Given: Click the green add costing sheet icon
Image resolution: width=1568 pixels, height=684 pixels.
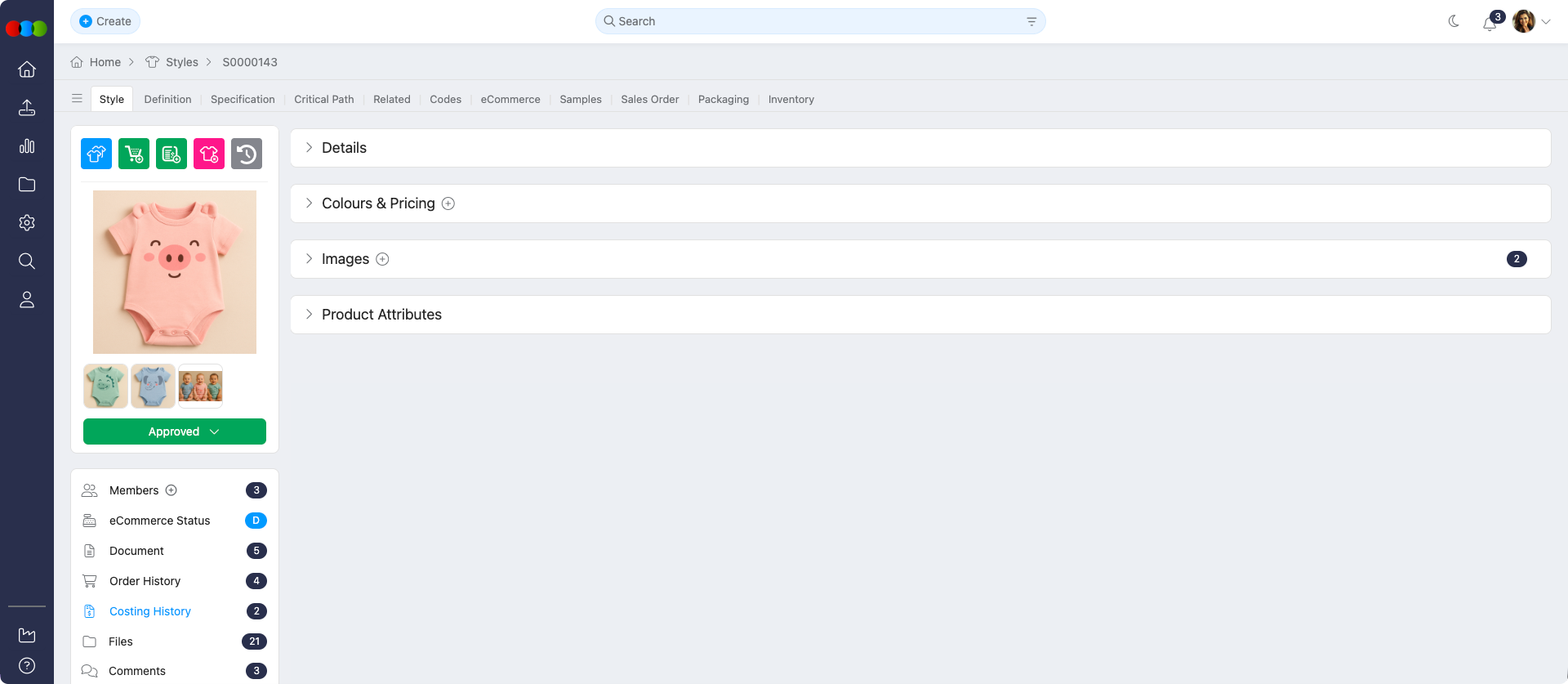Looking at the screenshot, I should coord(171,154).
